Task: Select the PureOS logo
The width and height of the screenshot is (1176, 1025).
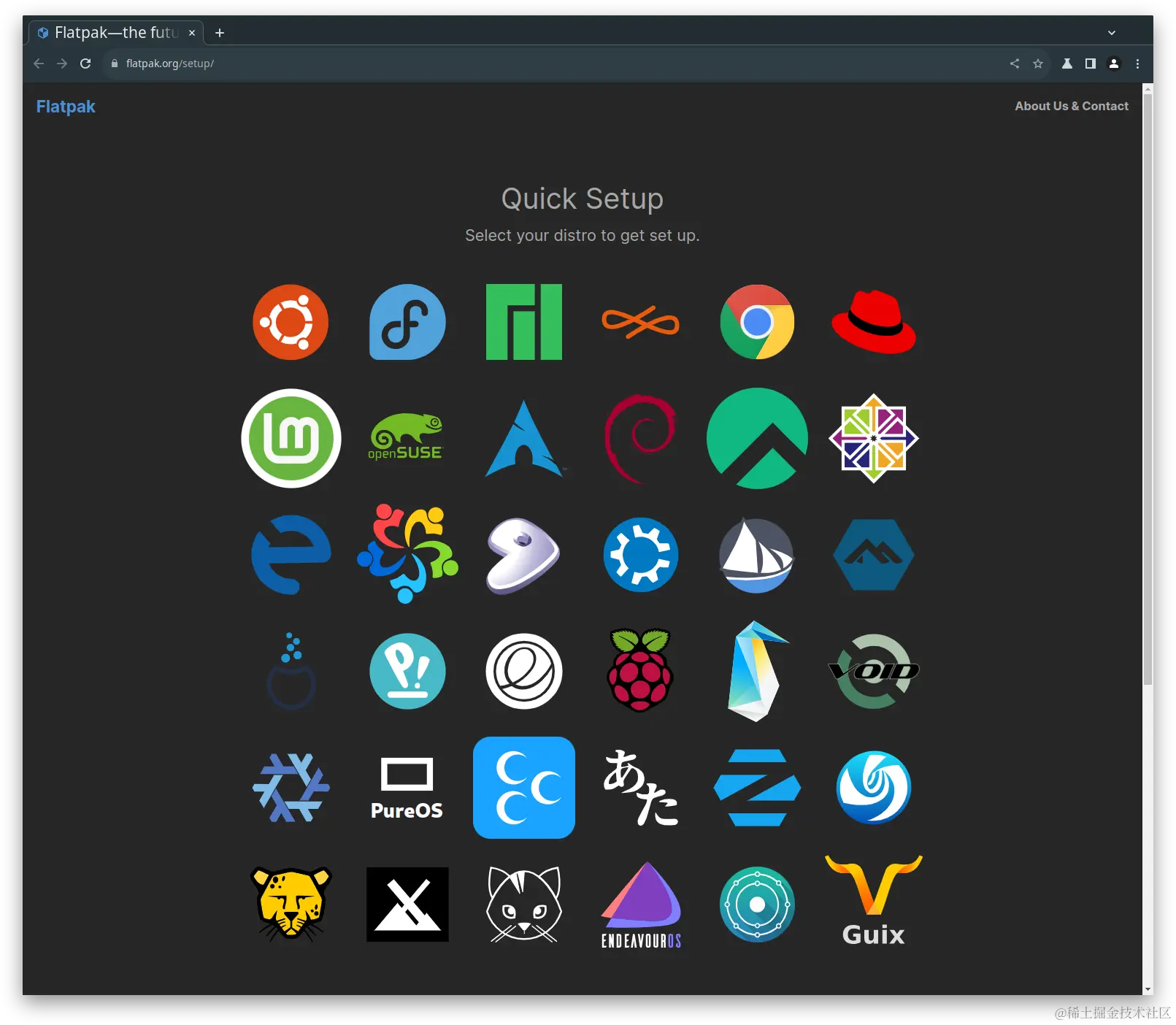Action: click(407, 788)
